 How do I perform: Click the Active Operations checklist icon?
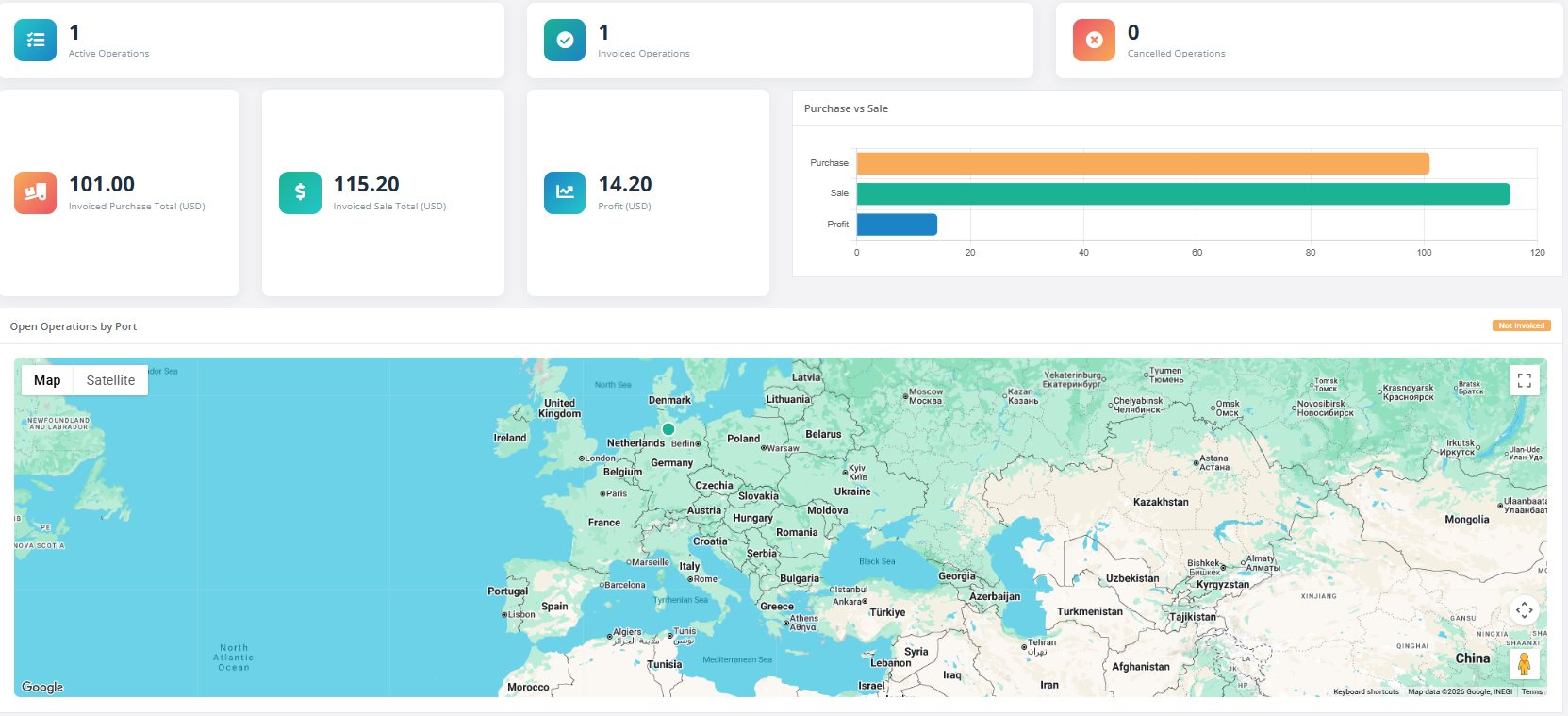pyautogui.click(x=35, y=41)
